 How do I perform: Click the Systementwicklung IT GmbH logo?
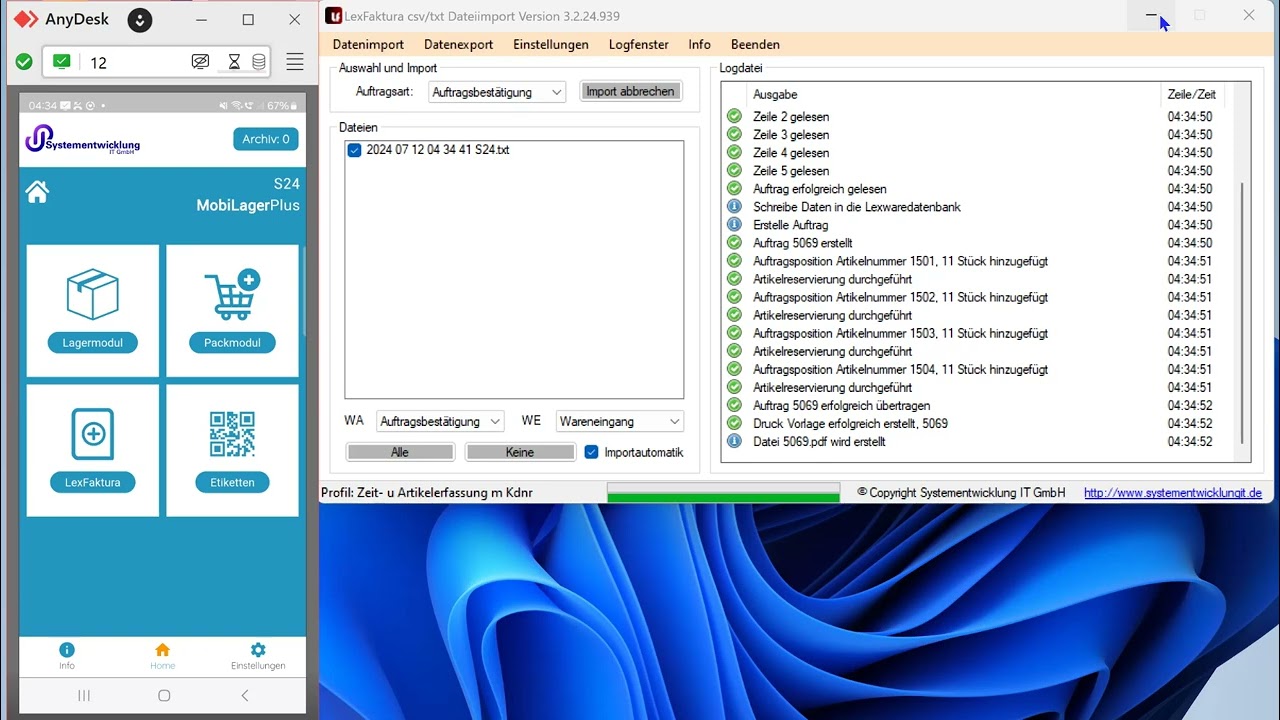click(83, 139)
